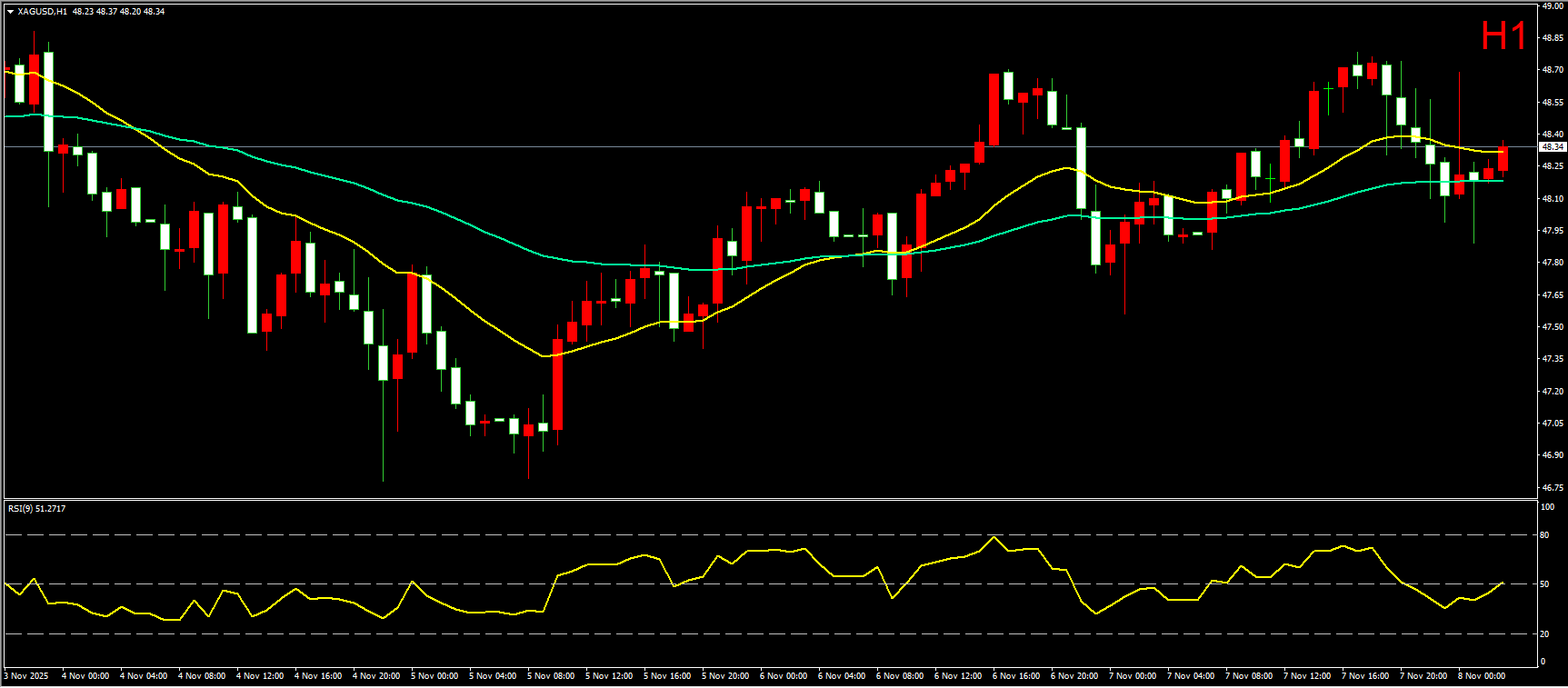Click the 4 Nov 12:00 time axis label
The height and width of the screenshot is (688, 1568).
tap(260, 675)
